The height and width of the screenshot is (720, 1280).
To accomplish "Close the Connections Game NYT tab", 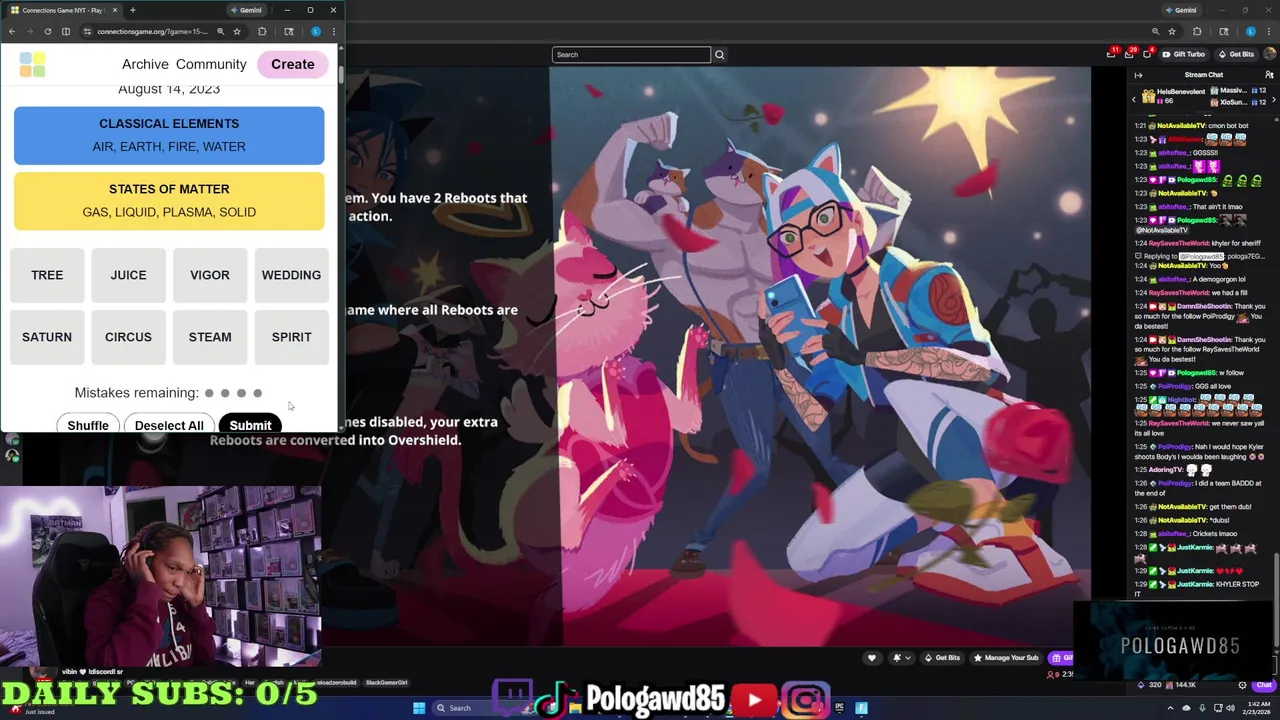I will tap(114, 10).
